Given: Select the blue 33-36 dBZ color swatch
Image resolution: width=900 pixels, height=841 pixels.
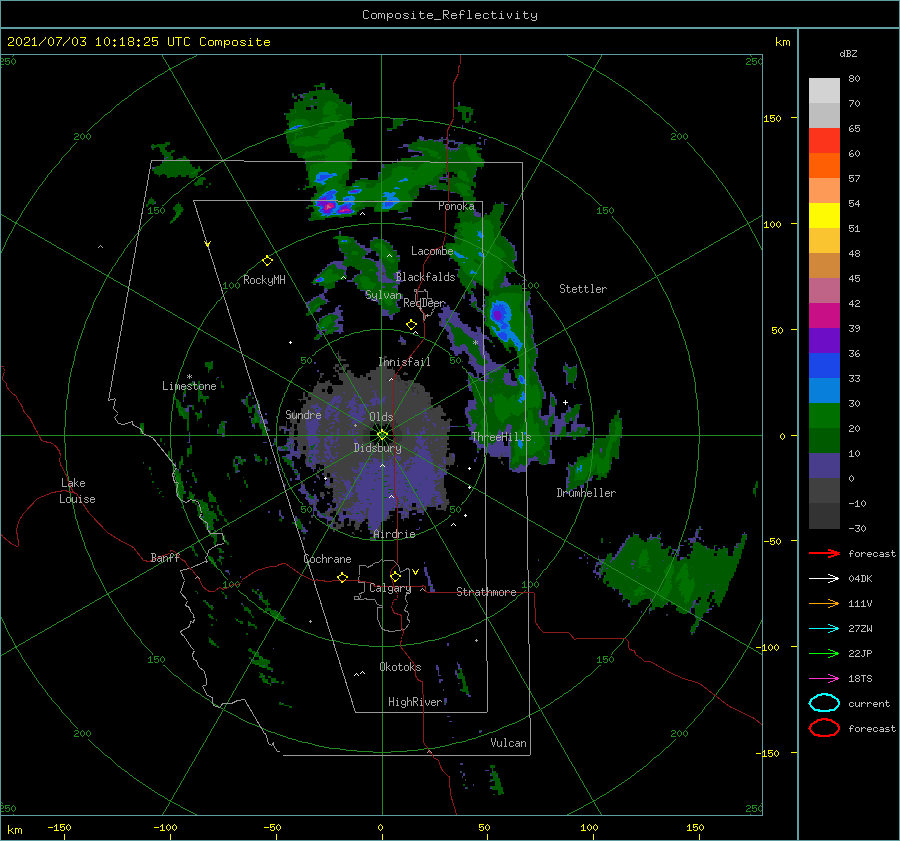Looking at the screenshot, I should [824, 366].
